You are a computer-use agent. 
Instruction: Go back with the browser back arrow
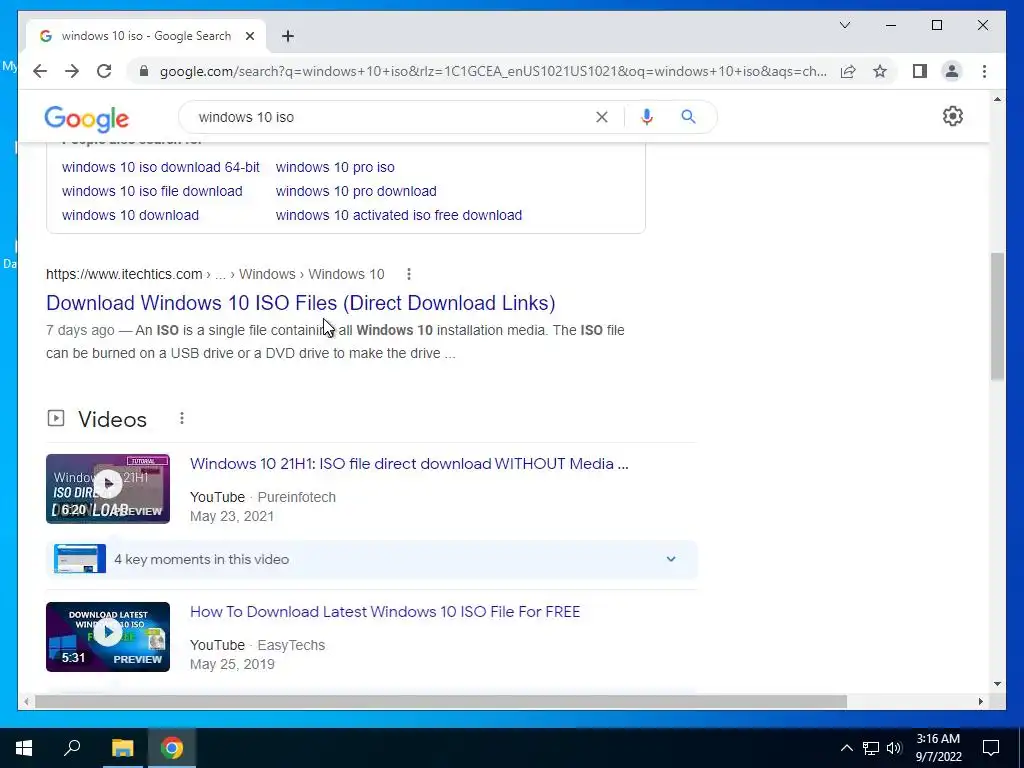pyautogui.click(x=40, y=71)
